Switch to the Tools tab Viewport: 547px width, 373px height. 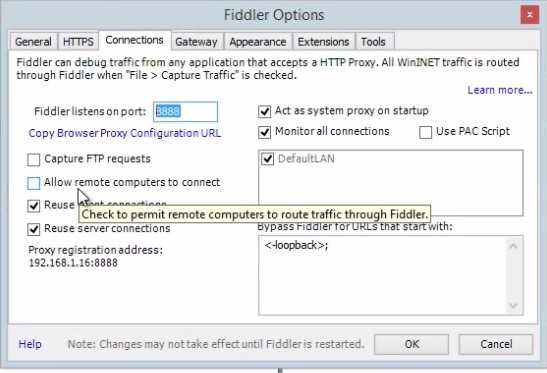[374, 42]
